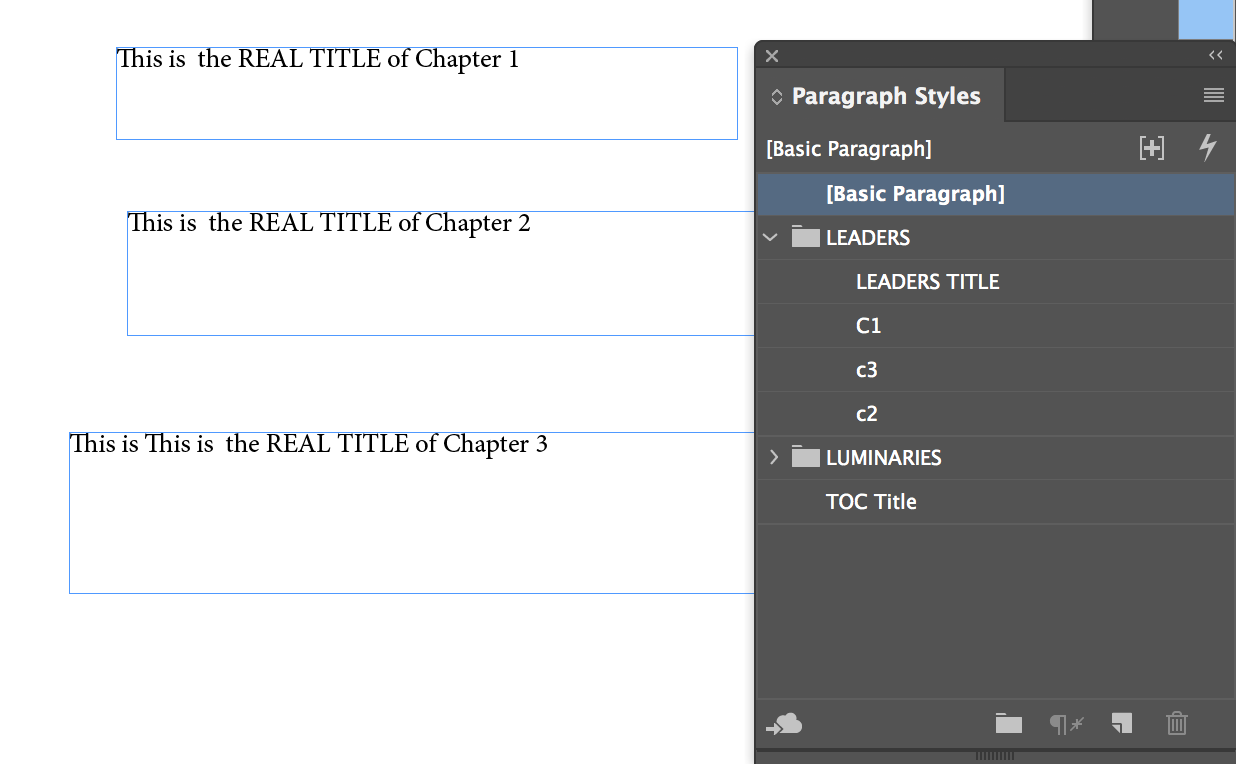Collapse the LEADERS style group
The width and height of the screenshot is (1236, 764).
(770, 238)
